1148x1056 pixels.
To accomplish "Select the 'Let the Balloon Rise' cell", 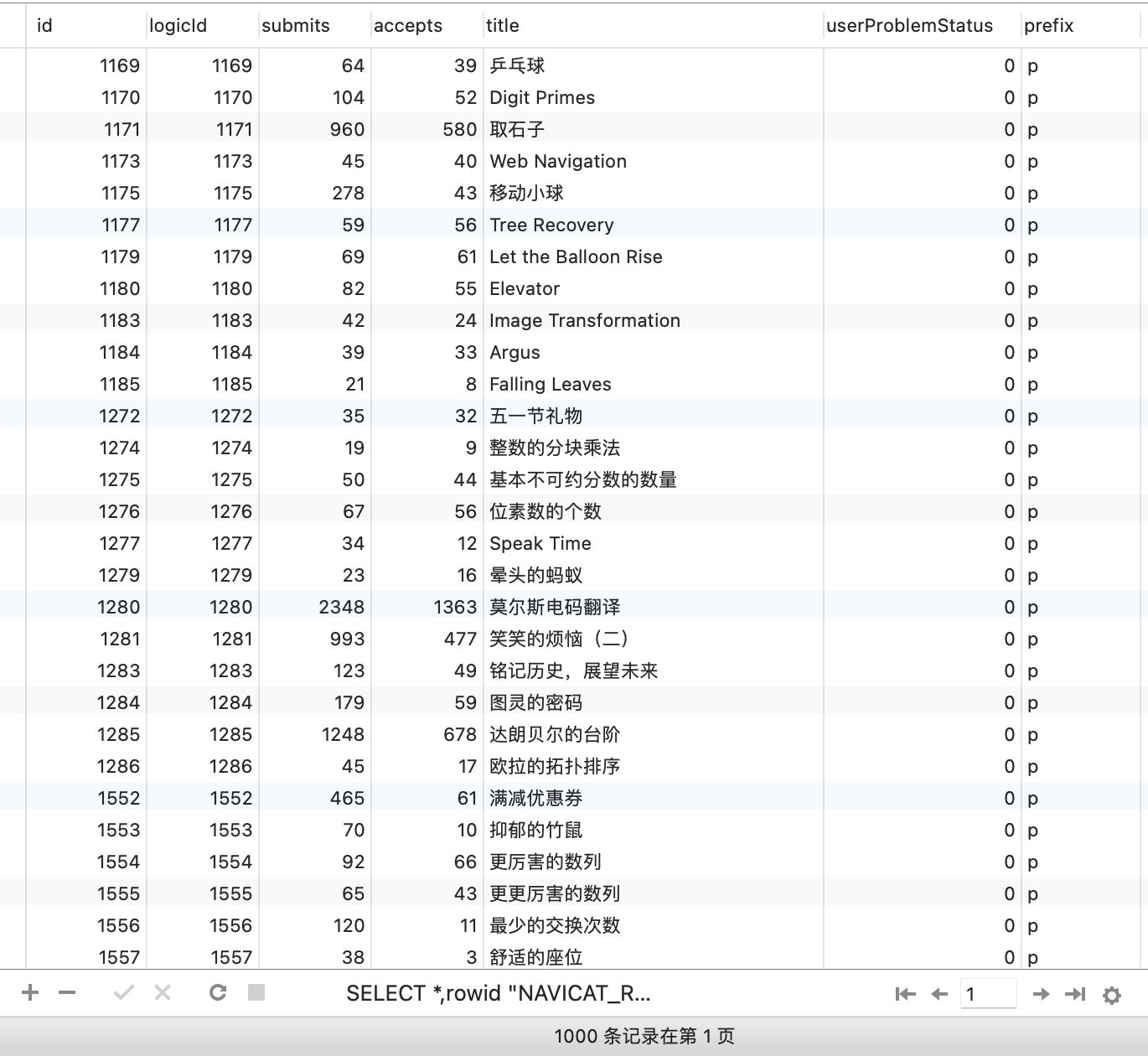I will [x=654, y=257].
